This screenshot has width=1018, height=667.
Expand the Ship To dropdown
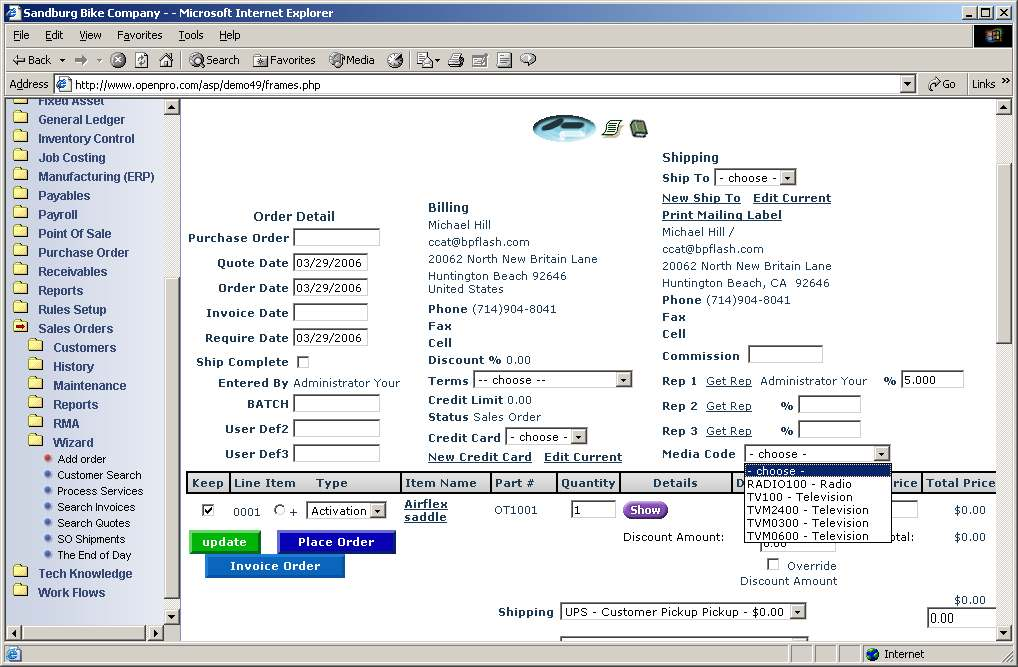(755, 178)
